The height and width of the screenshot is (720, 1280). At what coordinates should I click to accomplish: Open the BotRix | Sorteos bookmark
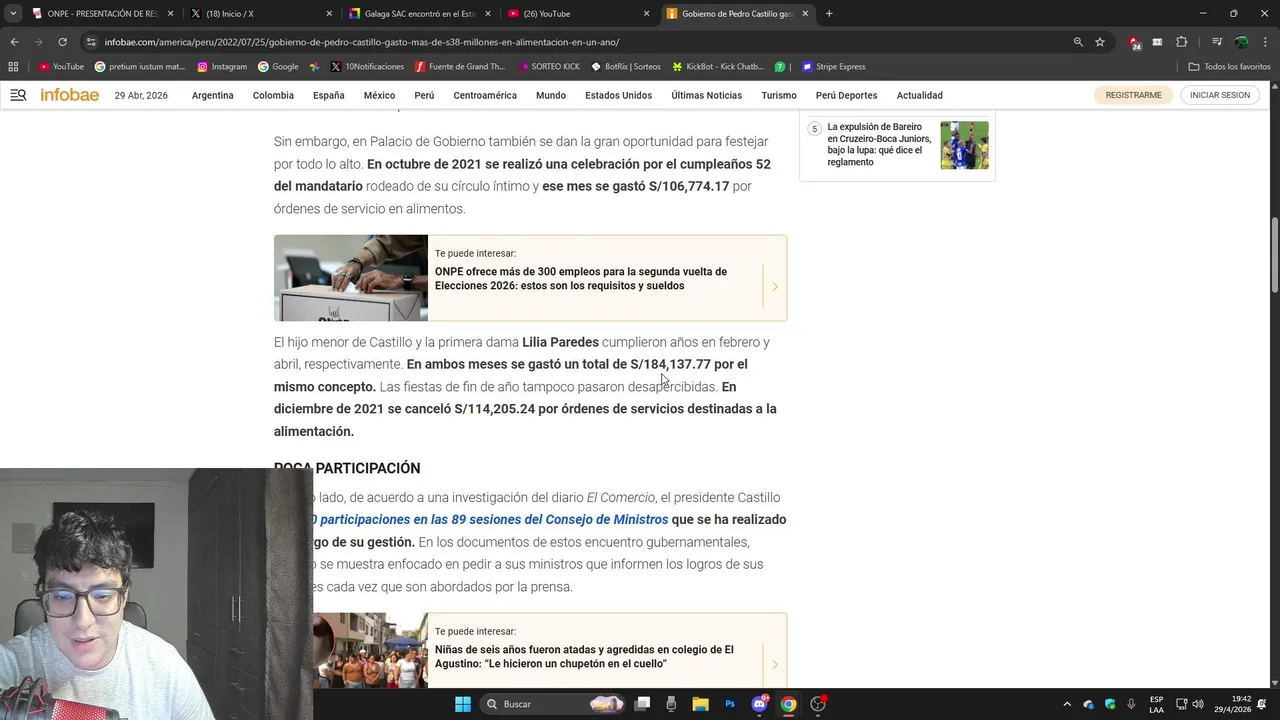pyautogui.click(x=626, y=67)
